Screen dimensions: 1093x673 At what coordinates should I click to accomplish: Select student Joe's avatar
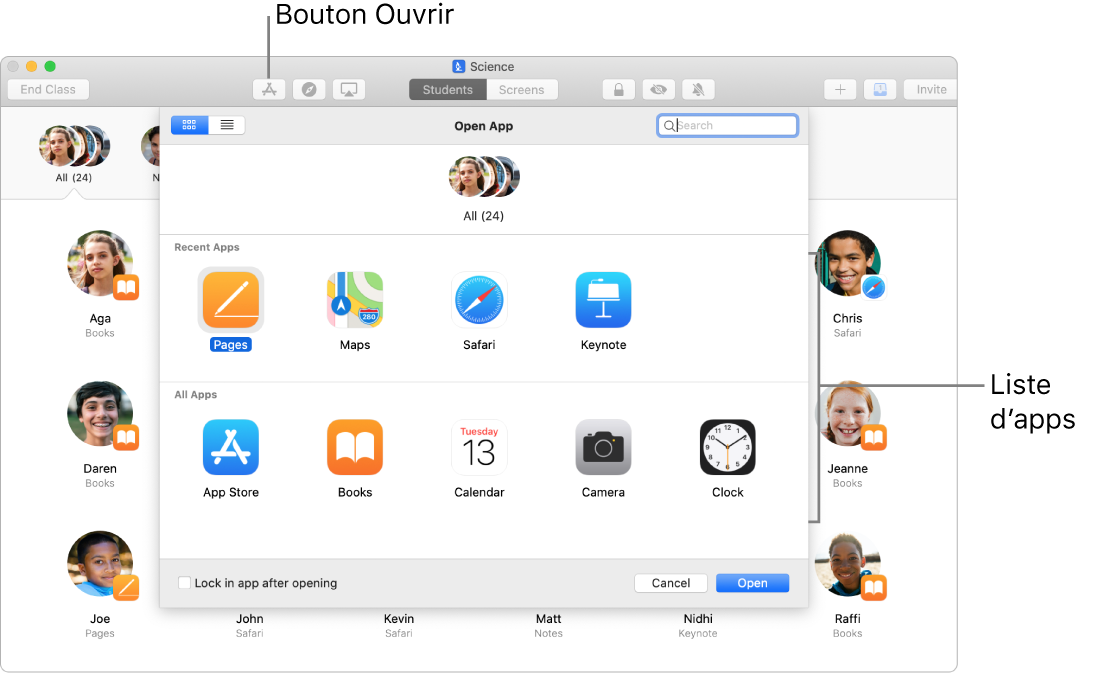[x=100, y=564]
